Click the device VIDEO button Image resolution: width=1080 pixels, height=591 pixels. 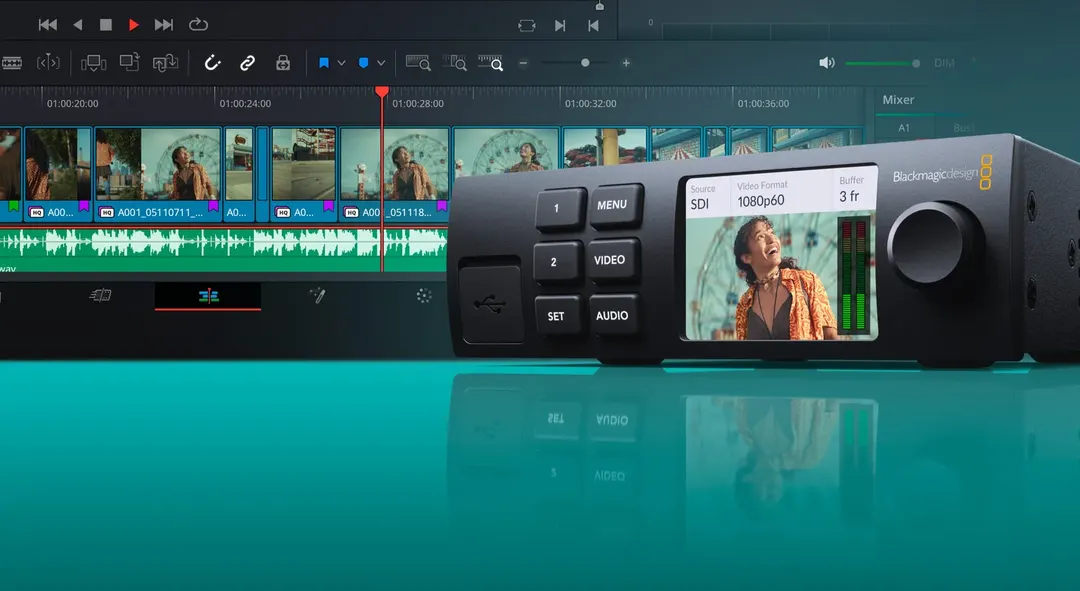[614, 260]
